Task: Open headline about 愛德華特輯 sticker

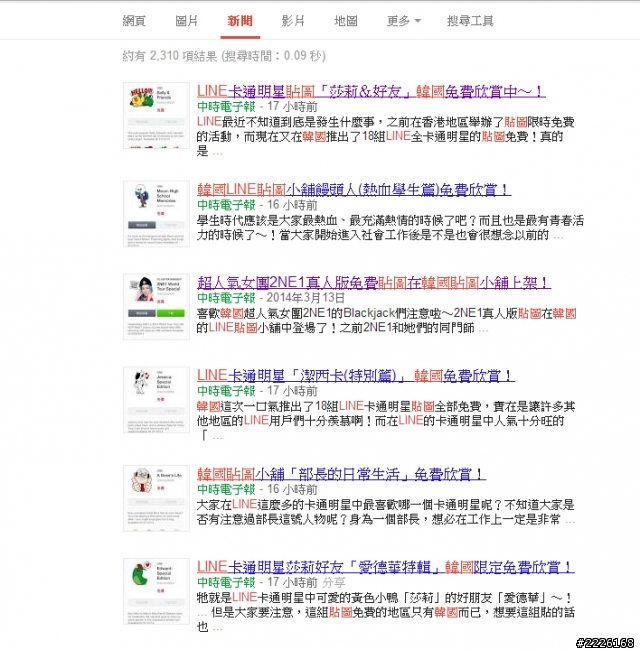Action: [x=386, y=567]
